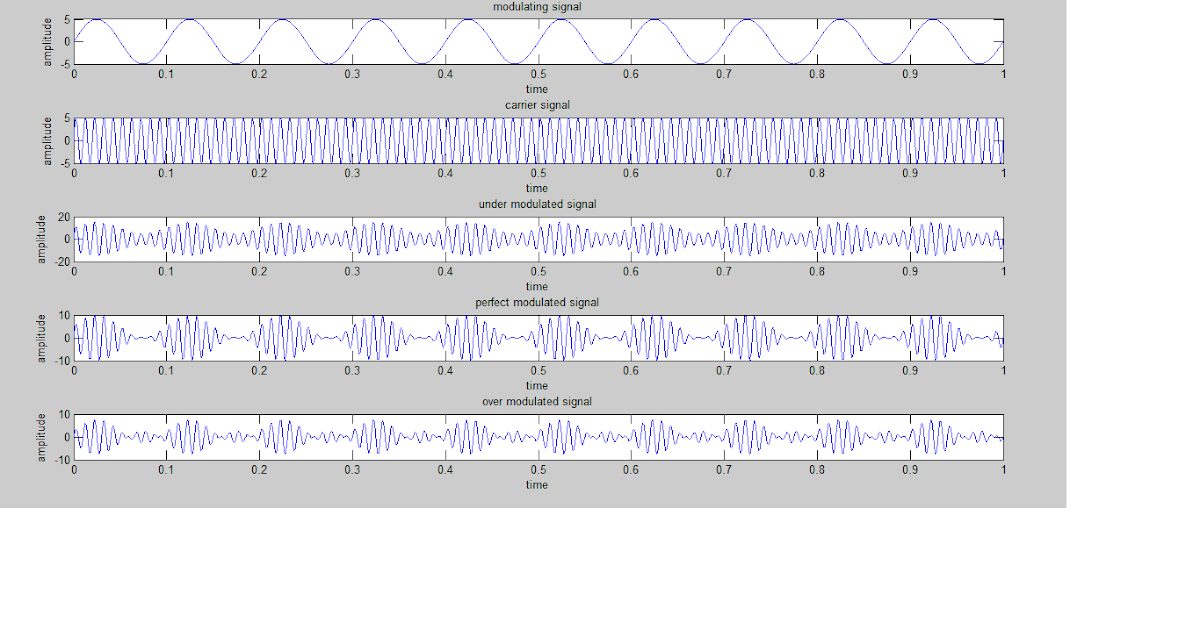Click the time label below the over modulated plot
The width and height of the screenshot is (1200, 630).
point(536,485)
